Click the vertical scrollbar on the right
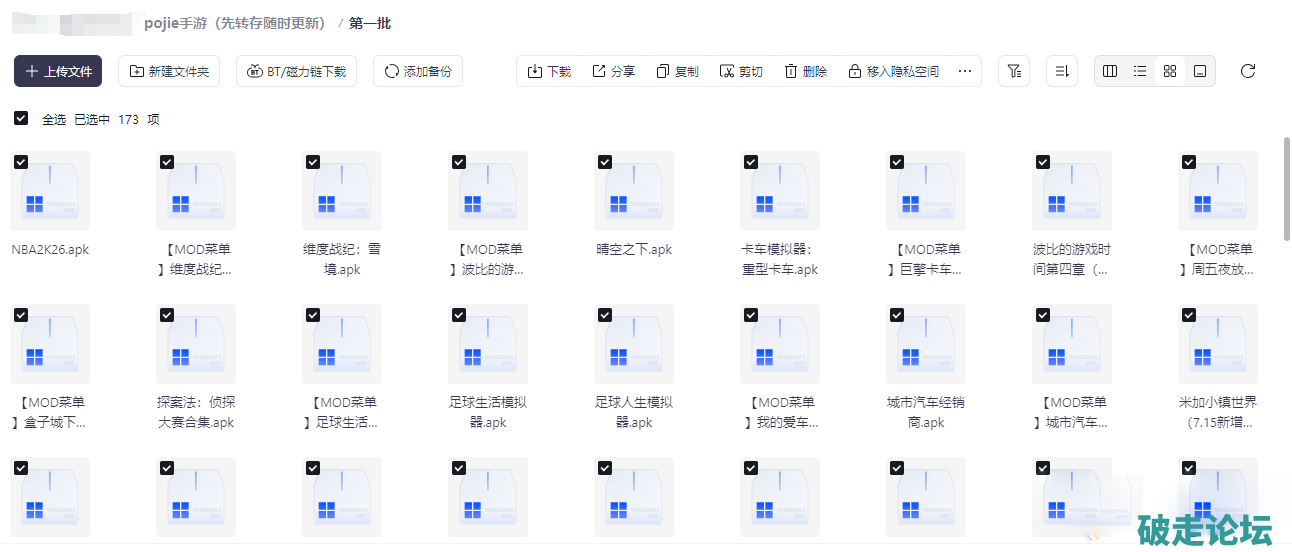This screenshot has height=552, width=1292. pyautogui.click(x=1286, y=185)
